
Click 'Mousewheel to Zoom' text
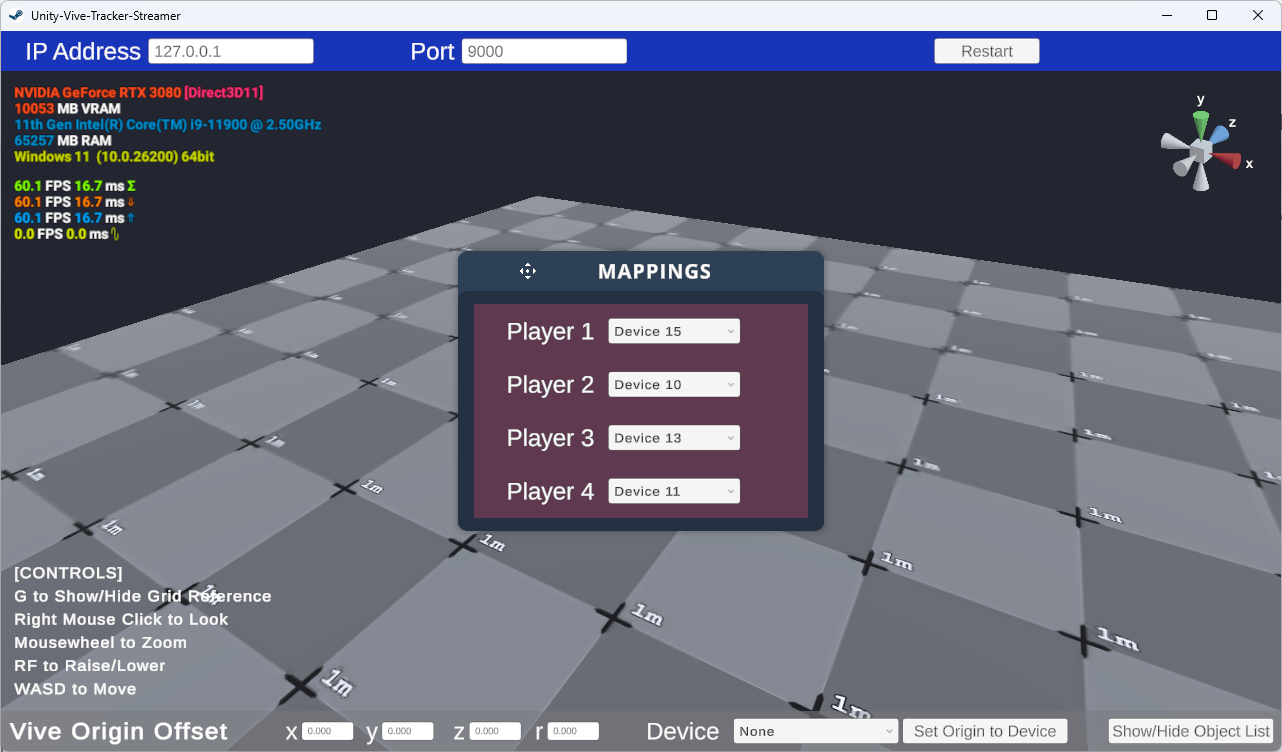tap(100, 642)
